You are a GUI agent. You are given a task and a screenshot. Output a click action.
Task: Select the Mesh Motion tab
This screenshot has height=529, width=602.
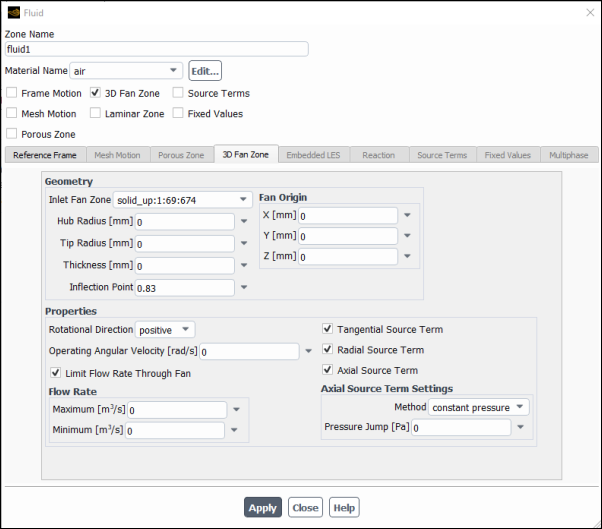point(117,155)
